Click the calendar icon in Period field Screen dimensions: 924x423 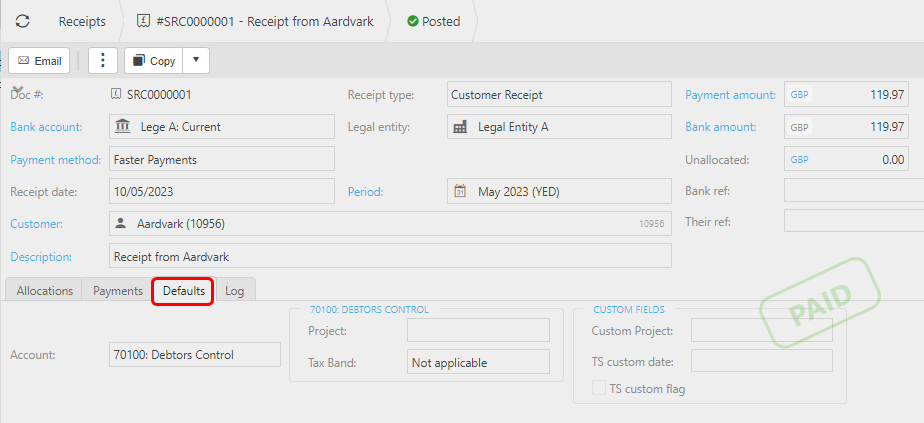[460, 191]
